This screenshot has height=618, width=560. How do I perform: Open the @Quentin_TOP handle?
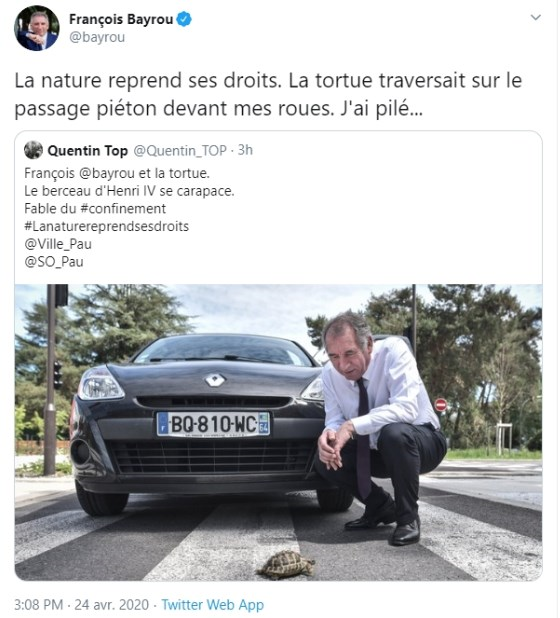180,151
